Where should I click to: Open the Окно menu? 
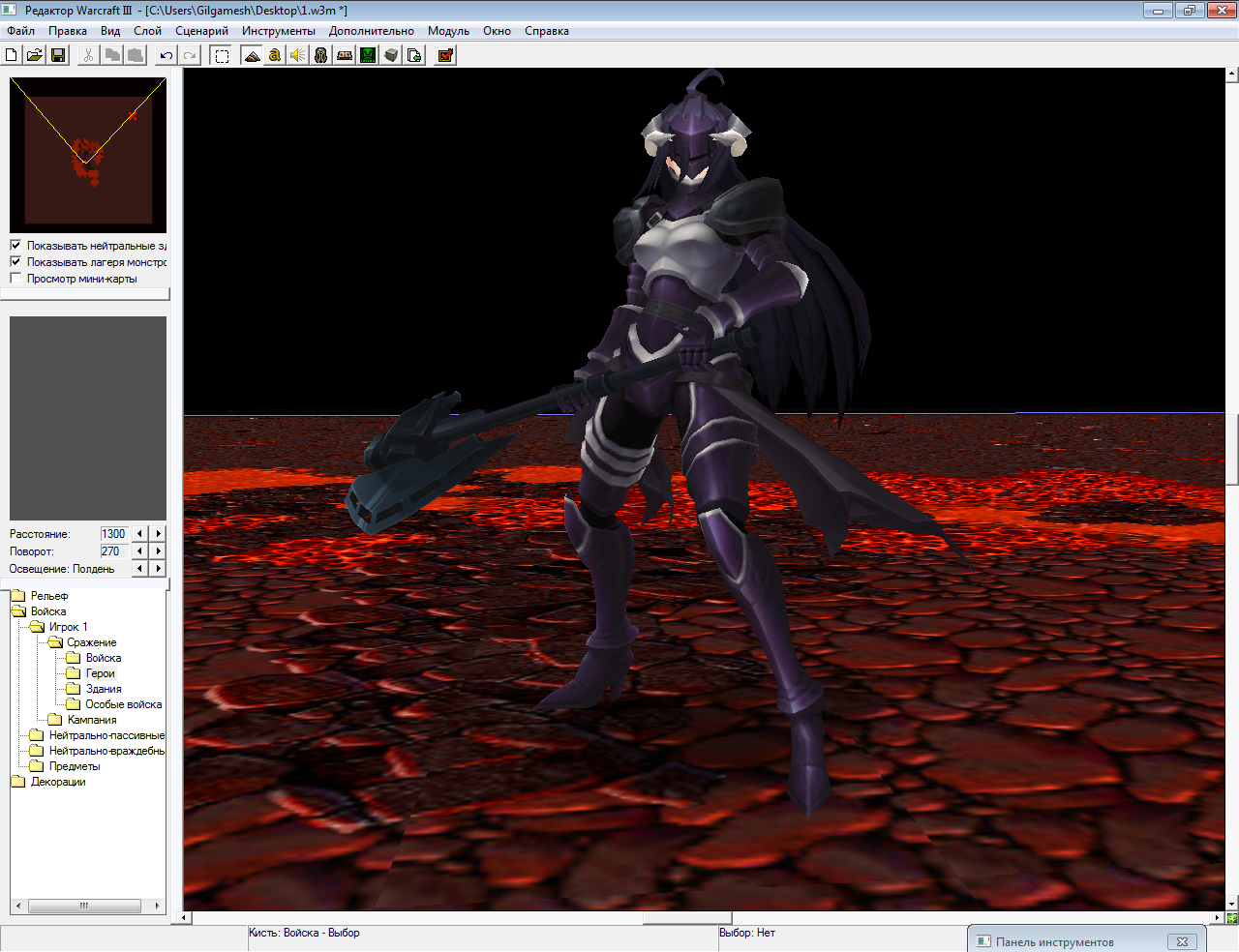pos(497,31)
